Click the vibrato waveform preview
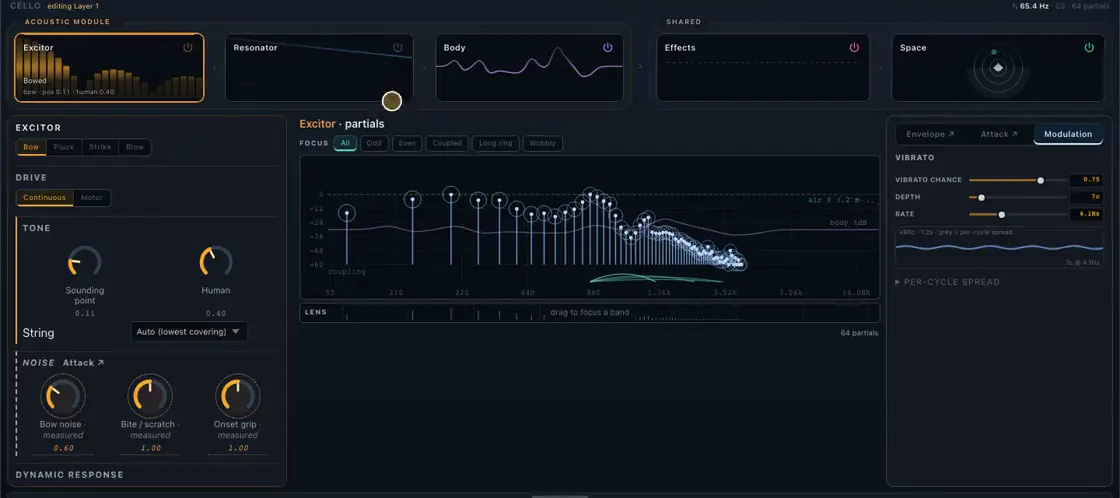The width and height of the screenshot is (1120, 498). tap(999, 248)
